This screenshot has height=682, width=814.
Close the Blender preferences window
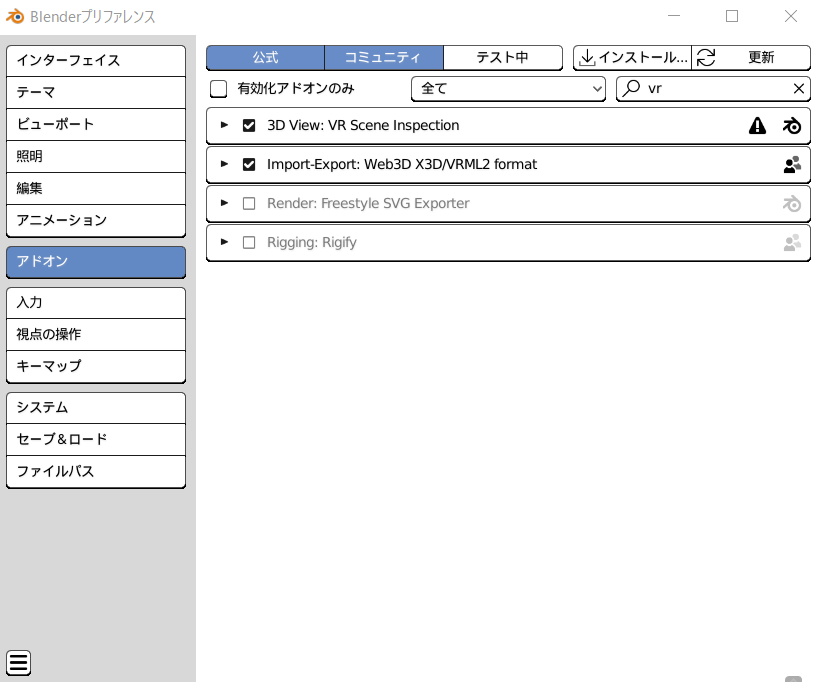click(x=791, y=16)
